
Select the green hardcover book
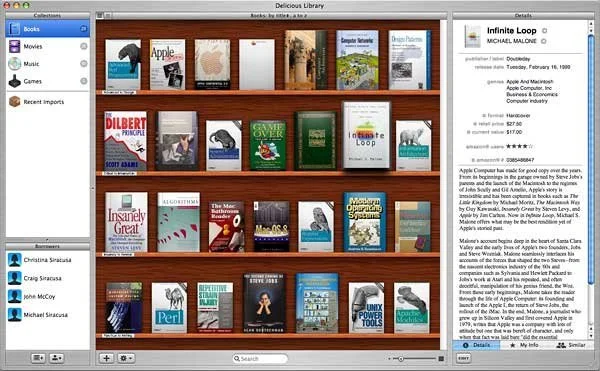coord(316,141)
